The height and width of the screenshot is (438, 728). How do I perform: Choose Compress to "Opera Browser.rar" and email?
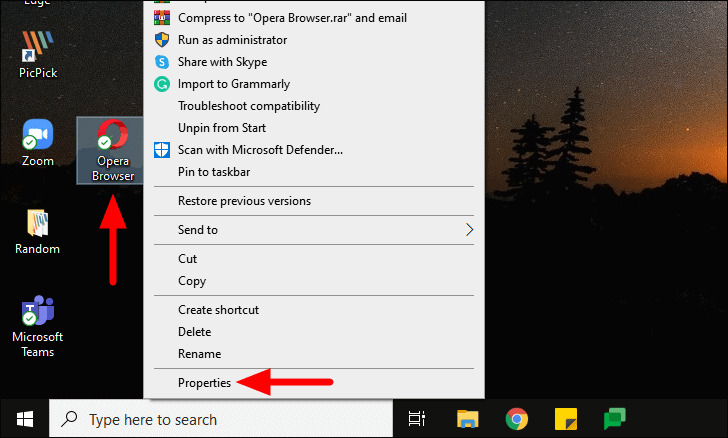(314, 18)
